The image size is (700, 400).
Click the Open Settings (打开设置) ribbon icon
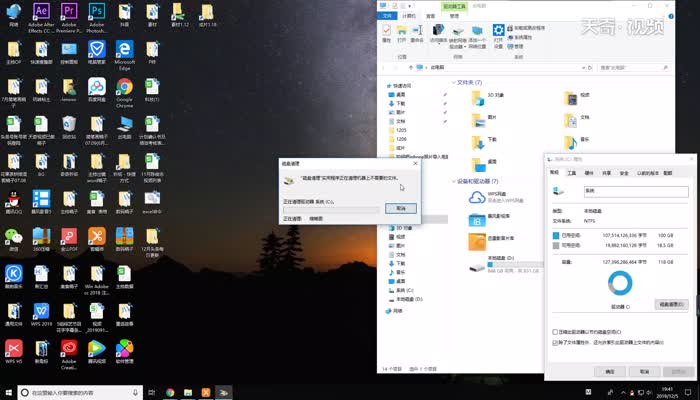[x=499, y=34]
